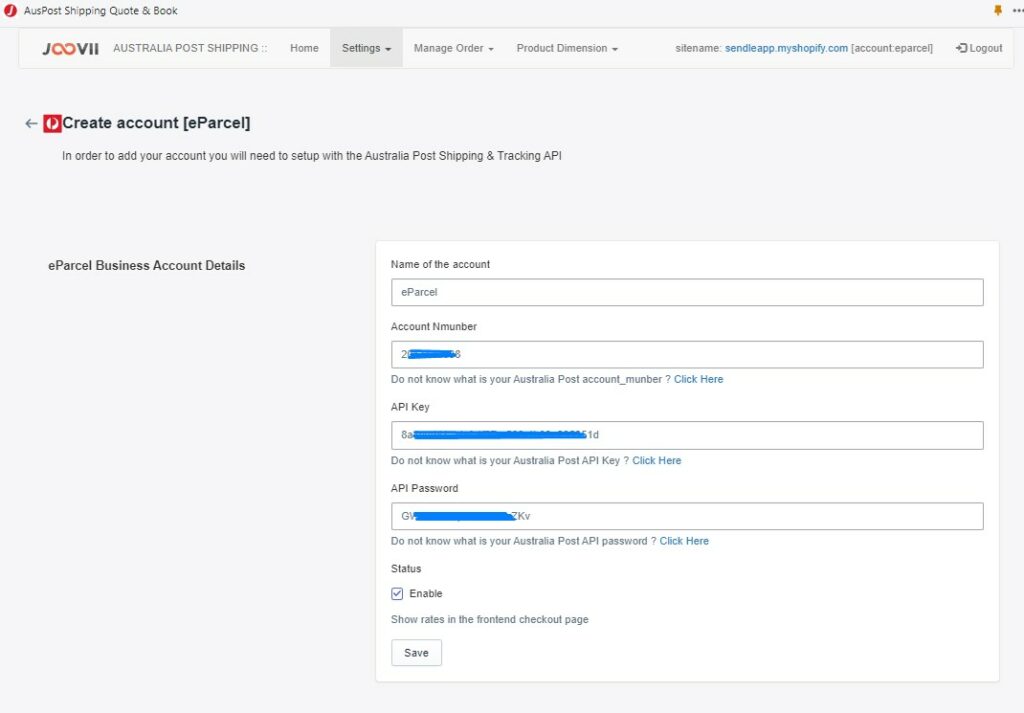The width and height of the screenshot is (1024, 713).
Task: Click Here link for API password help
Action: (x=684, y=541)
